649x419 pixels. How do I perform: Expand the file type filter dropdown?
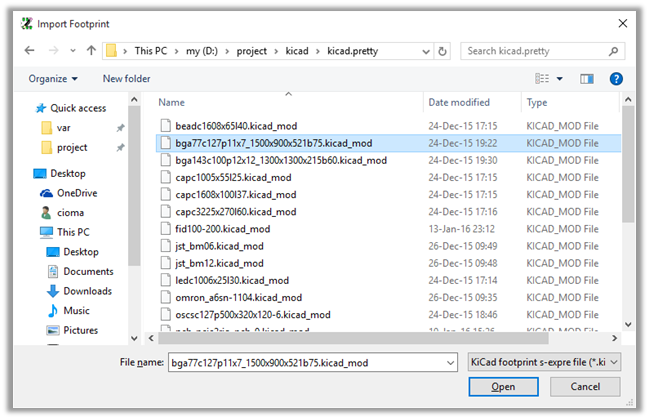coord(544,361)
